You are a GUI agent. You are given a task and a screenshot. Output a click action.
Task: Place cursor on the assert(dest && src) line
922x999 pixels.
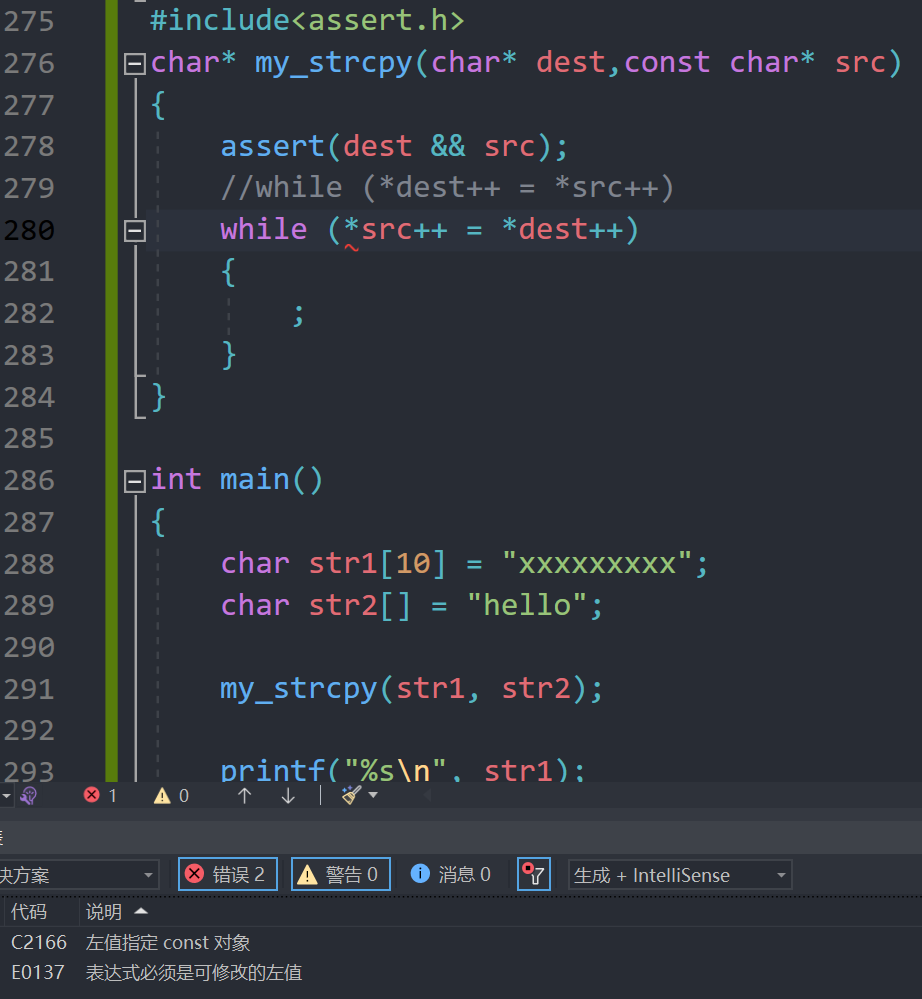[393, 147]
